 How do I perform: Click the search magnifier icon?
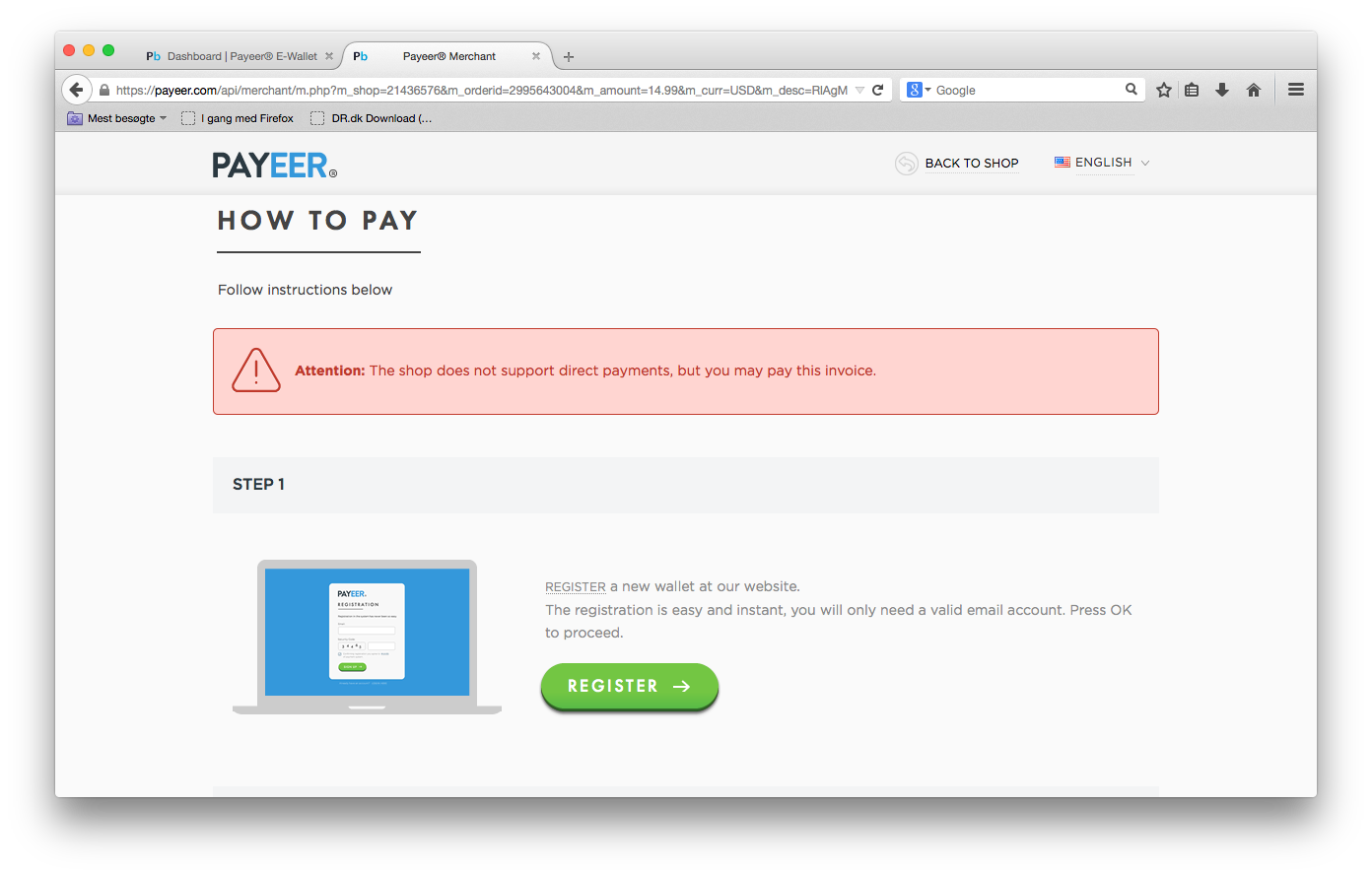[x=1132, y=90]
